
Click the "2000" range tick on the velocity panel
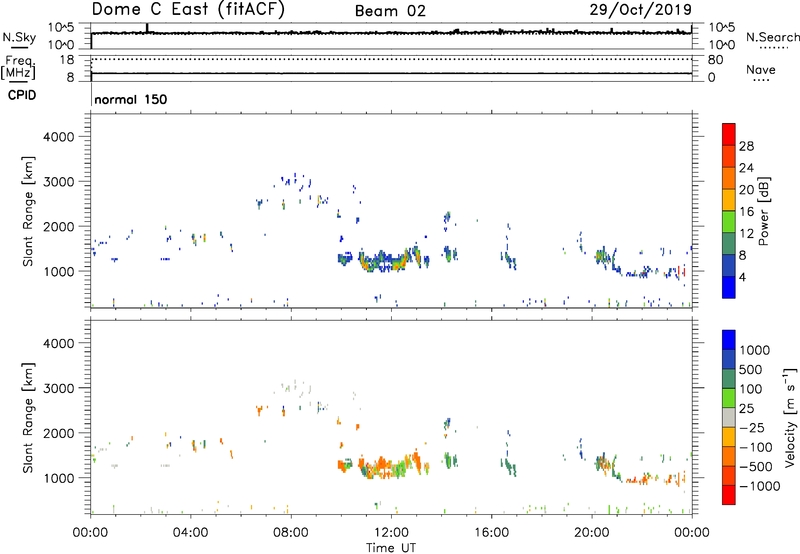pyautogui.click(x=59, y=433)
